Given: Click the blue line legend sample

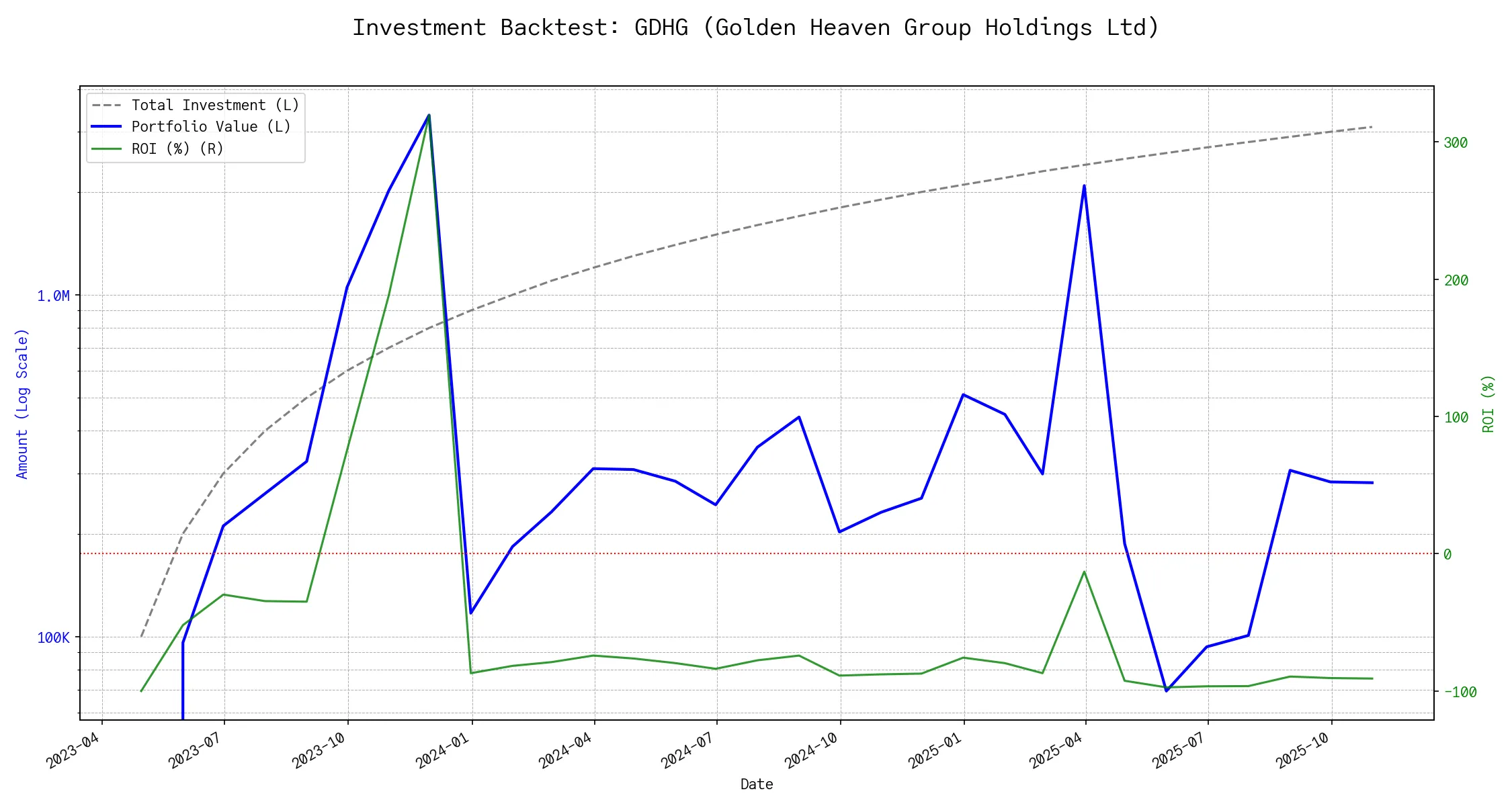Looking at the screenshot, I should (107, 127).
